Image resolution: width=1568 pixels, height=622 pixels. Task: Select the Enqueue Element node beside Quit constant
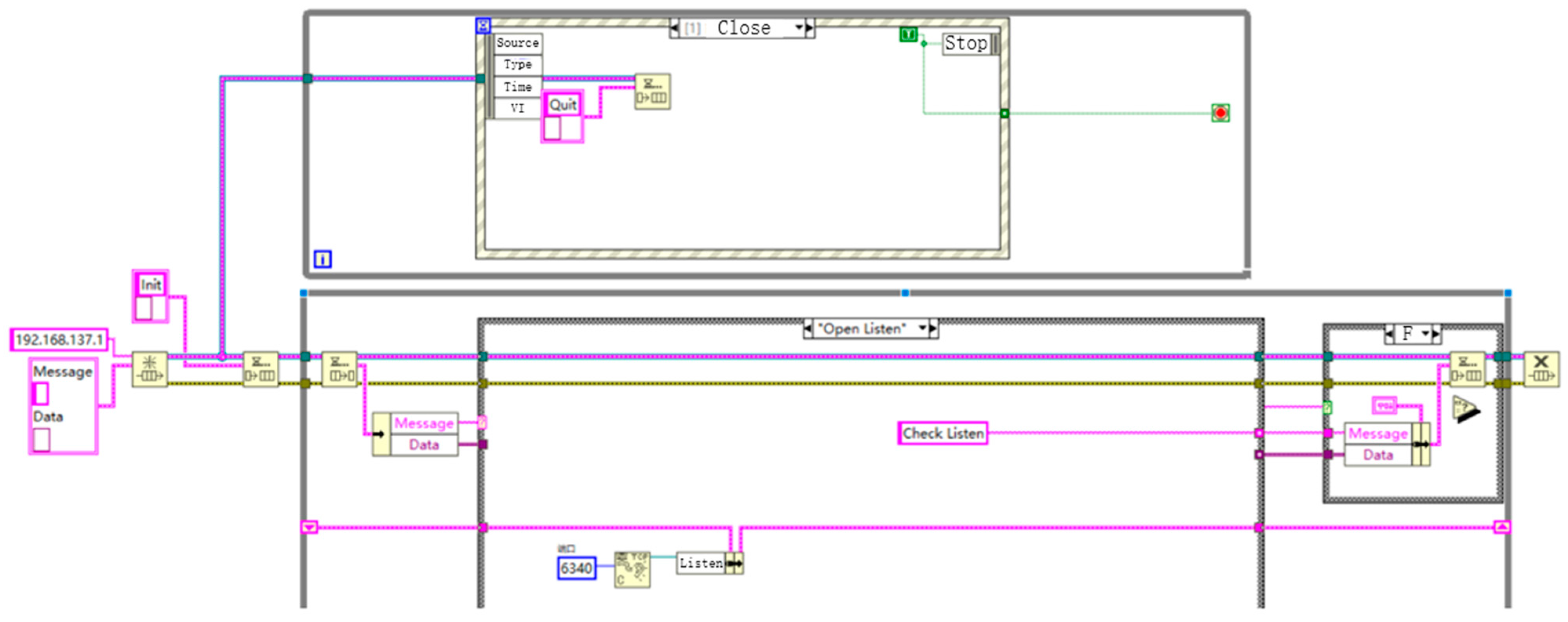click(x=652, y=91)
